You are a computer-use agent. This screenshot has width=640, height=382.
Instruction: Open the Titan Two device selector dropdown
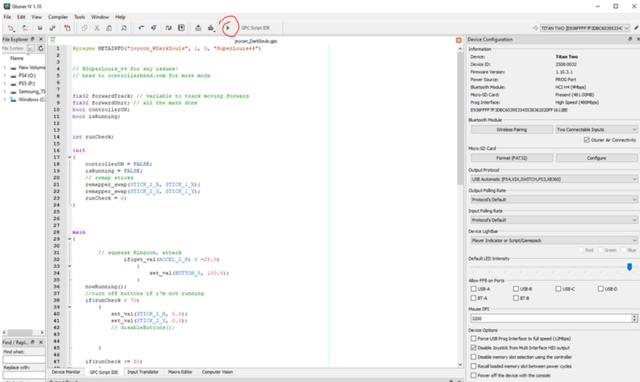click(585, 28)
